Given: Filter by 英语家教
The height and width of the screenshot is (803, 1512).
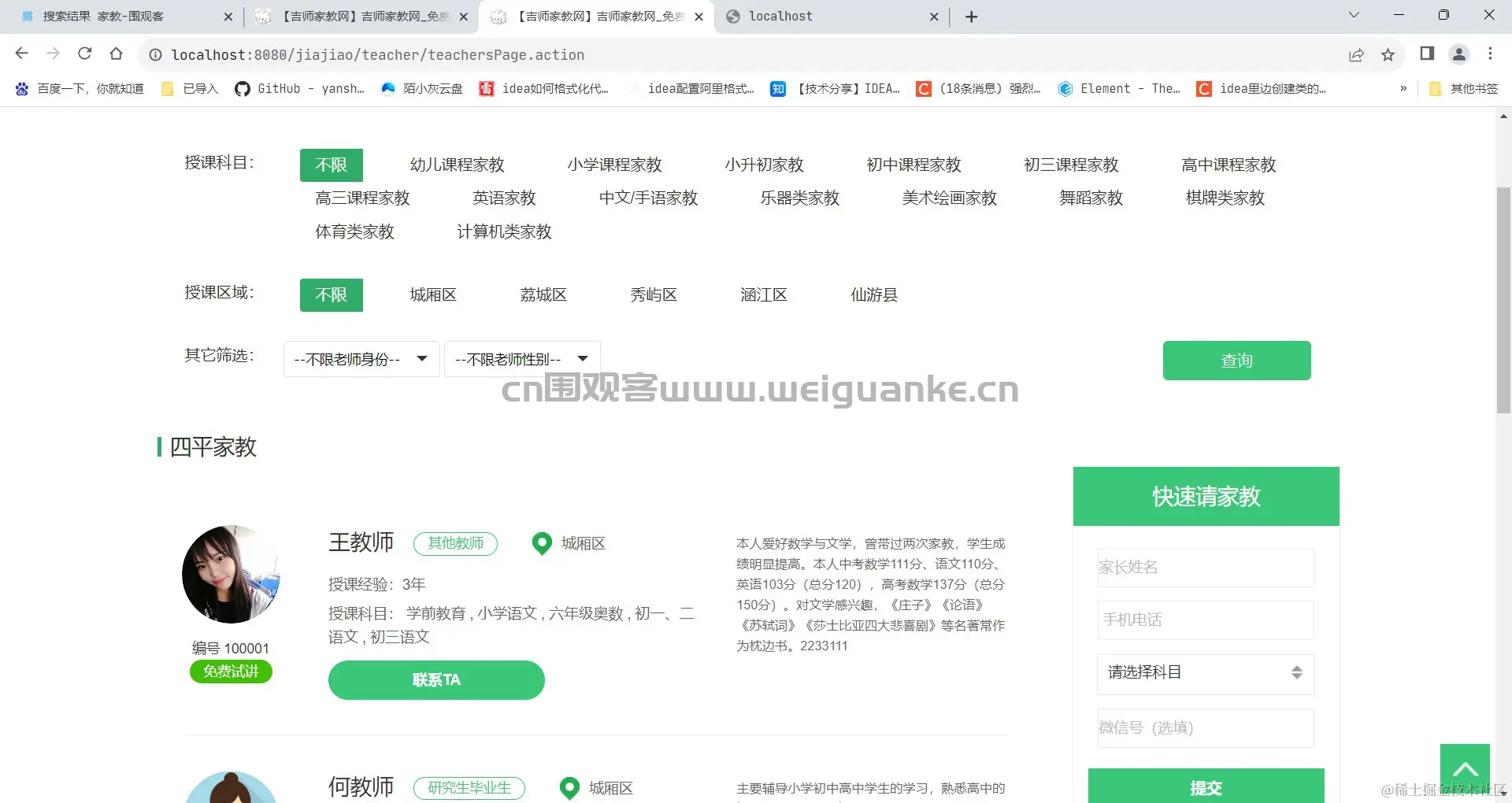Looking at the screenshot, I should click(x=505, y=198).
